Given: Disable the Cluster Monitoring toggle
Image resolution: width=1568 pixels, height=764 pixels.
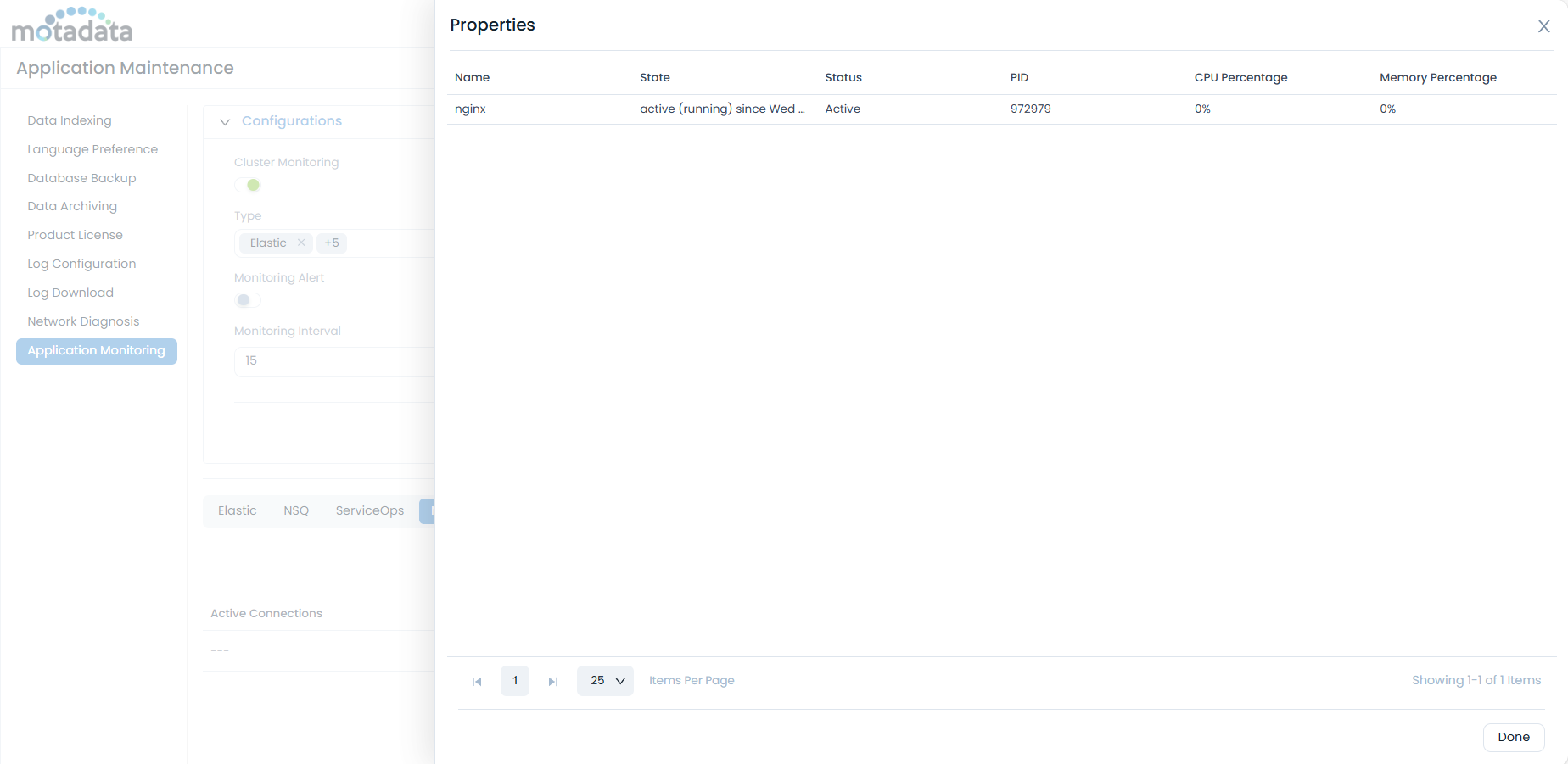Looking at the screenshot, I should 247,185.
